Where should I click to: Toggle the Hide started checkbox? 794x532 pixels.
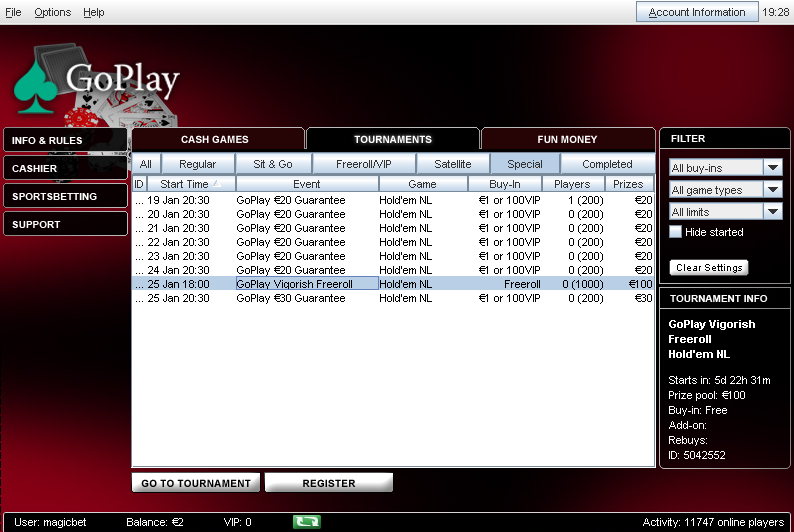click(676, 232)
